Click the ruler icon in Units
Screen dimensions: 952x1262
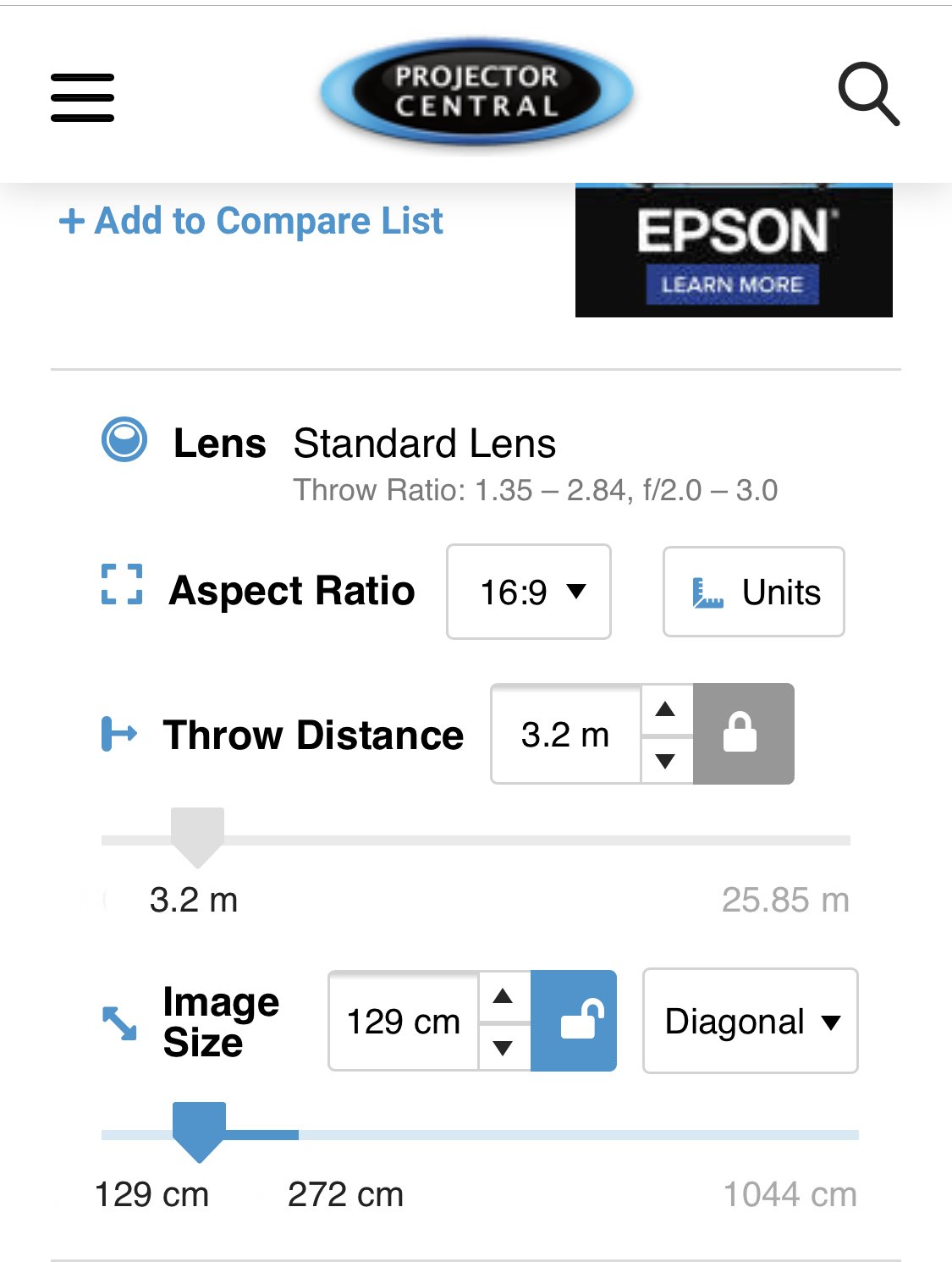[x=707, y=592]
